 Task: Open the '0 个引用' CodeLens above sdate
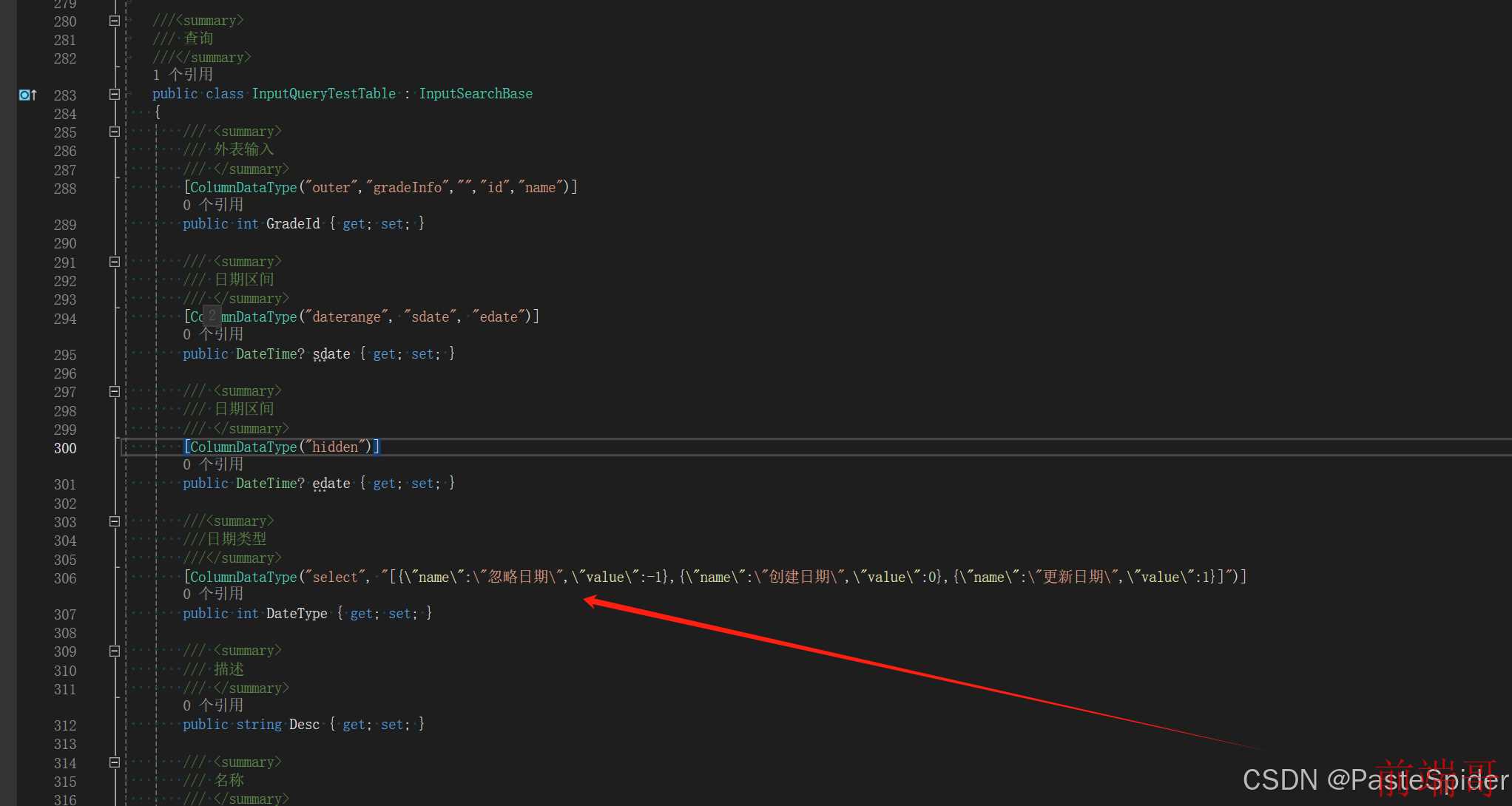(x=213, y=334)
